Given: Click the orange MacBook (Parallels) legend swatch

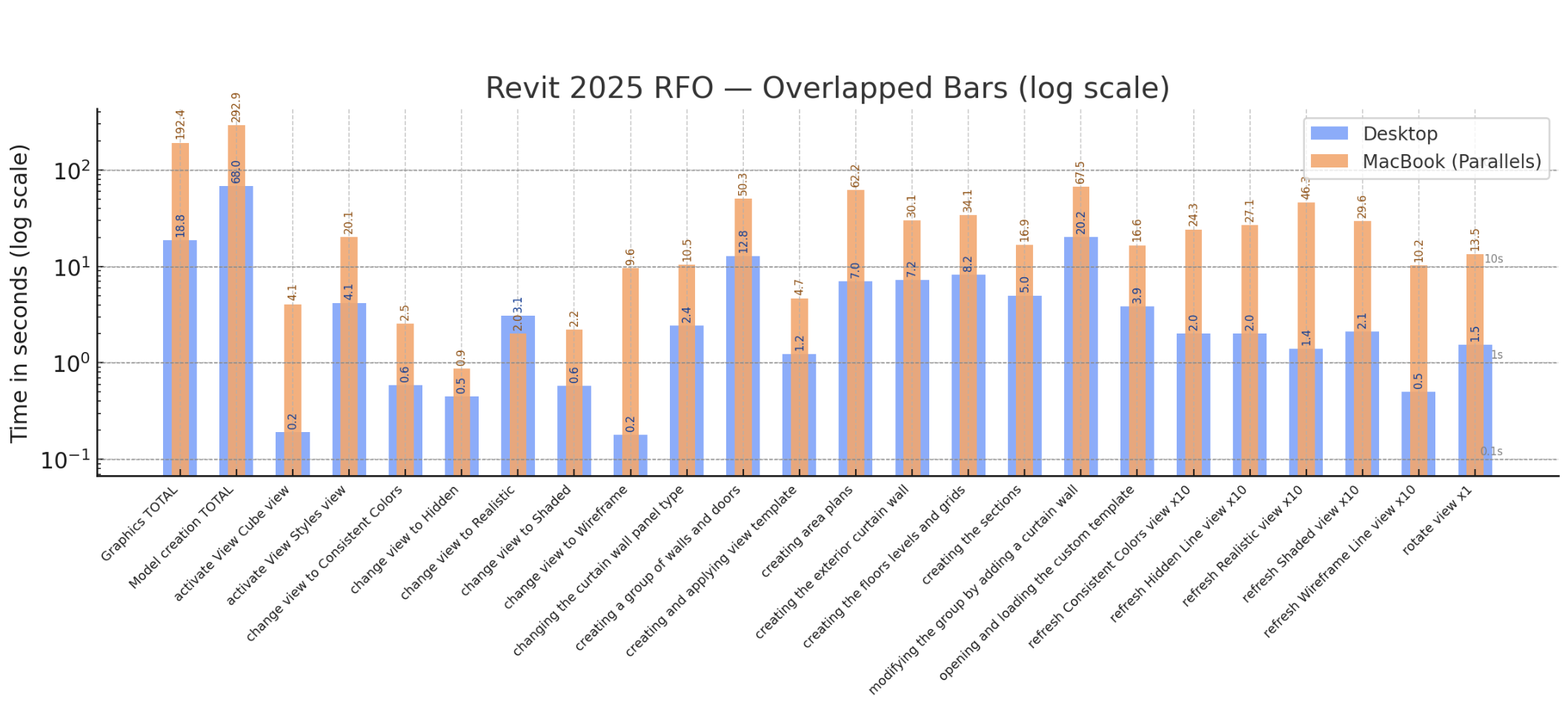Looking at the screenshot, I should tap(1329, 161).
